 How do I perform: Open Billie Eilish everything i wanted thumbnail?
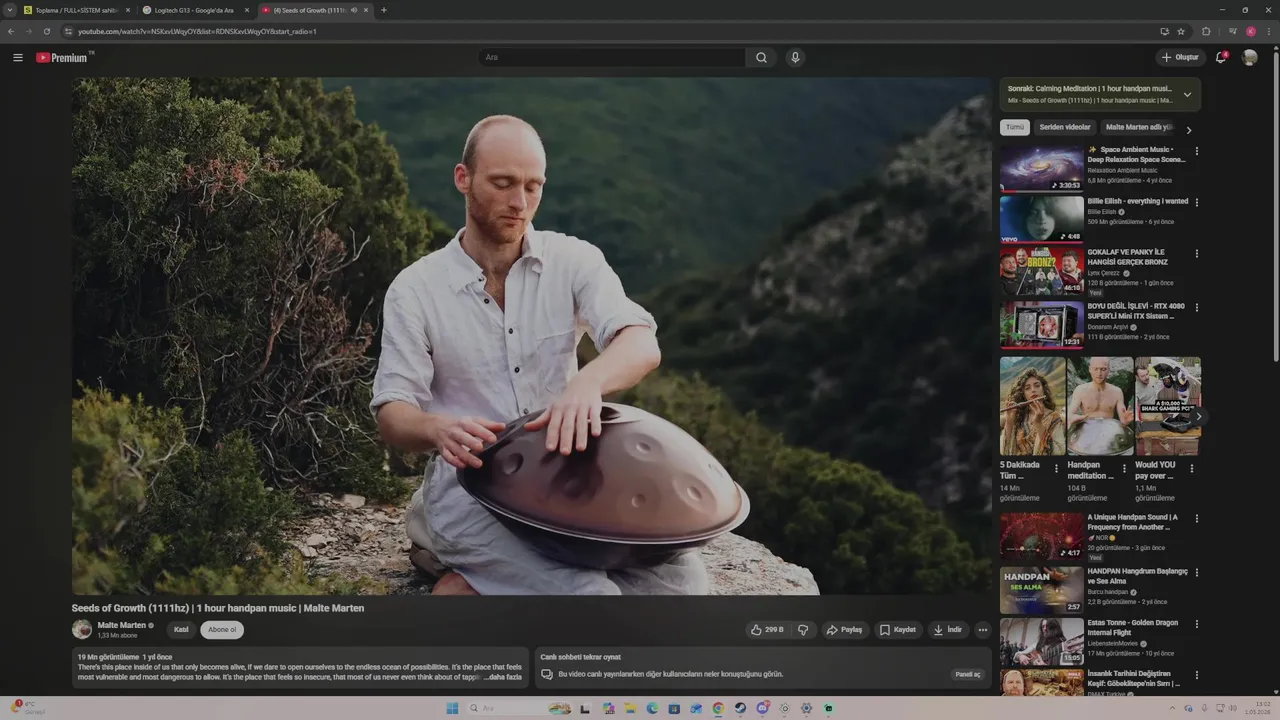tap(1041, 219)
